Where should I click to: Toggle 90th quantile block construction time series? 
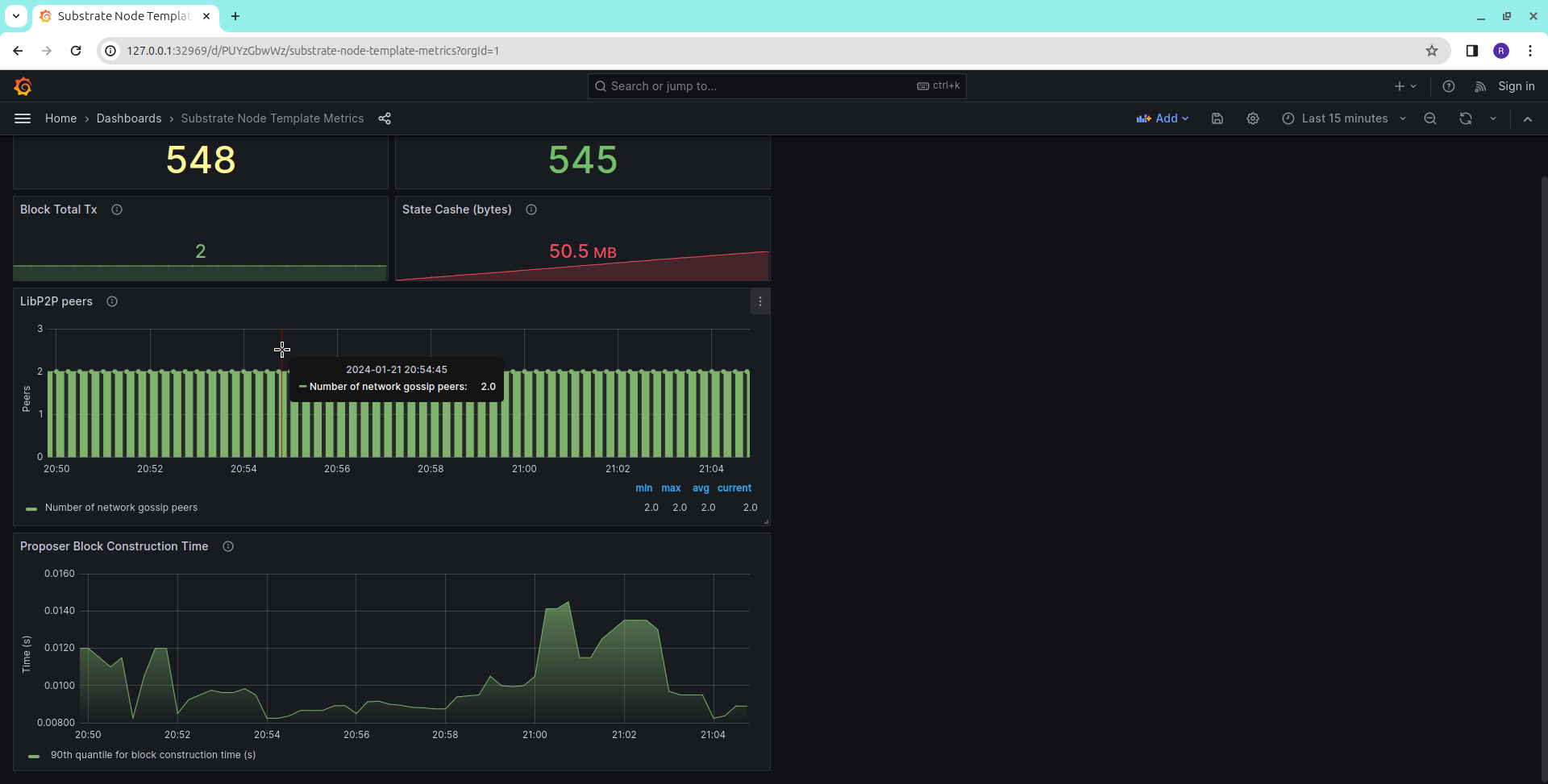153,755
